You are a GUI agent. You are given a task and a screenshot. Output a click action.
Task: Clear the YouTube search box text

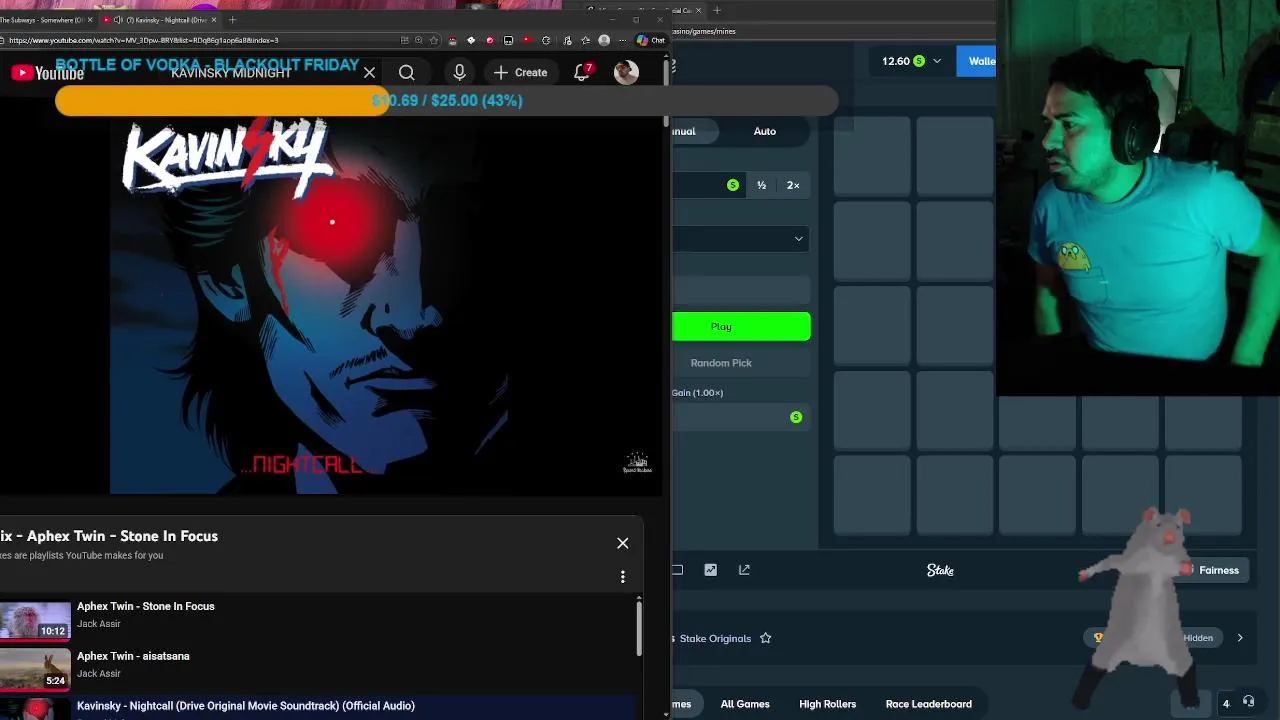click(369, 72)
